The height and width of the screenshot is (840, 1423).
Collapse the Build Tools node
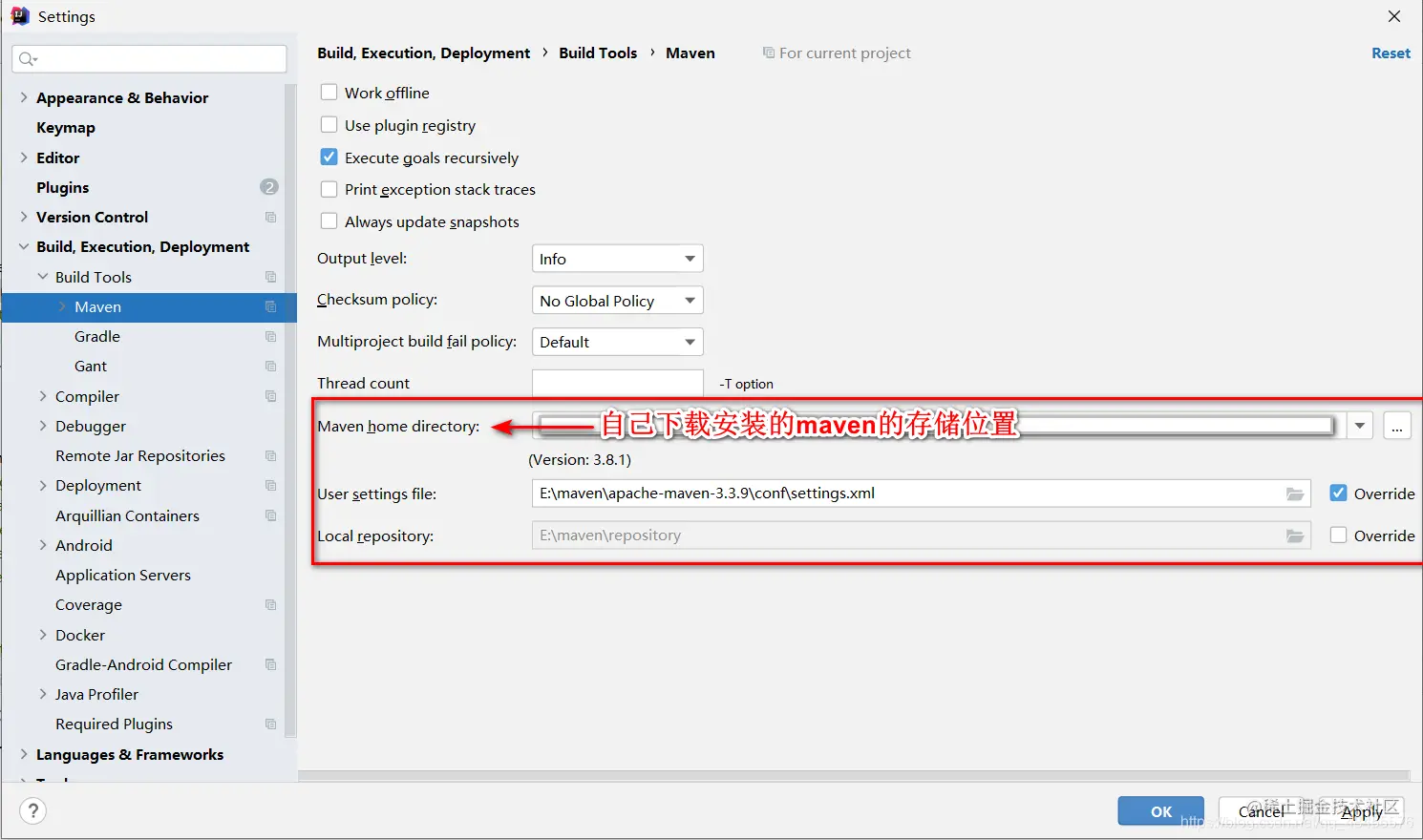point(43,277)
